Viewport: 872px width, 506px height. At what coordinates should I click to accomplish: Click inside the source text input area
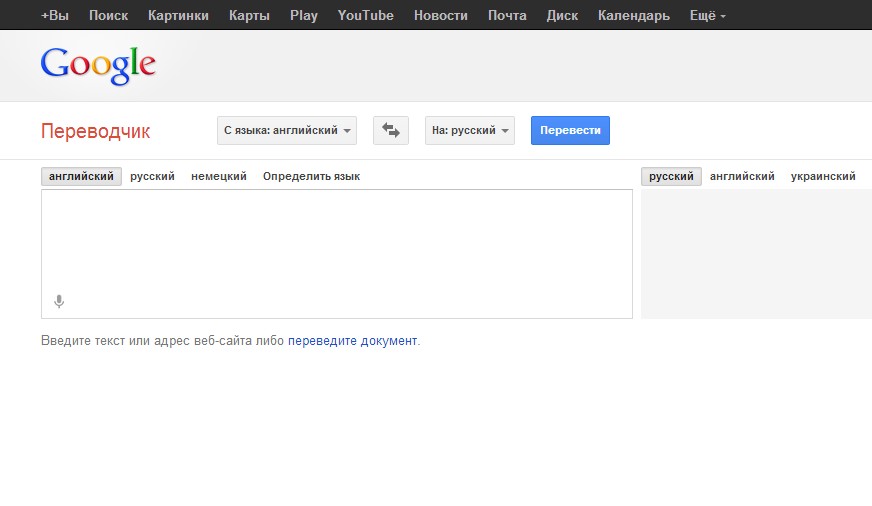(336, 245)
